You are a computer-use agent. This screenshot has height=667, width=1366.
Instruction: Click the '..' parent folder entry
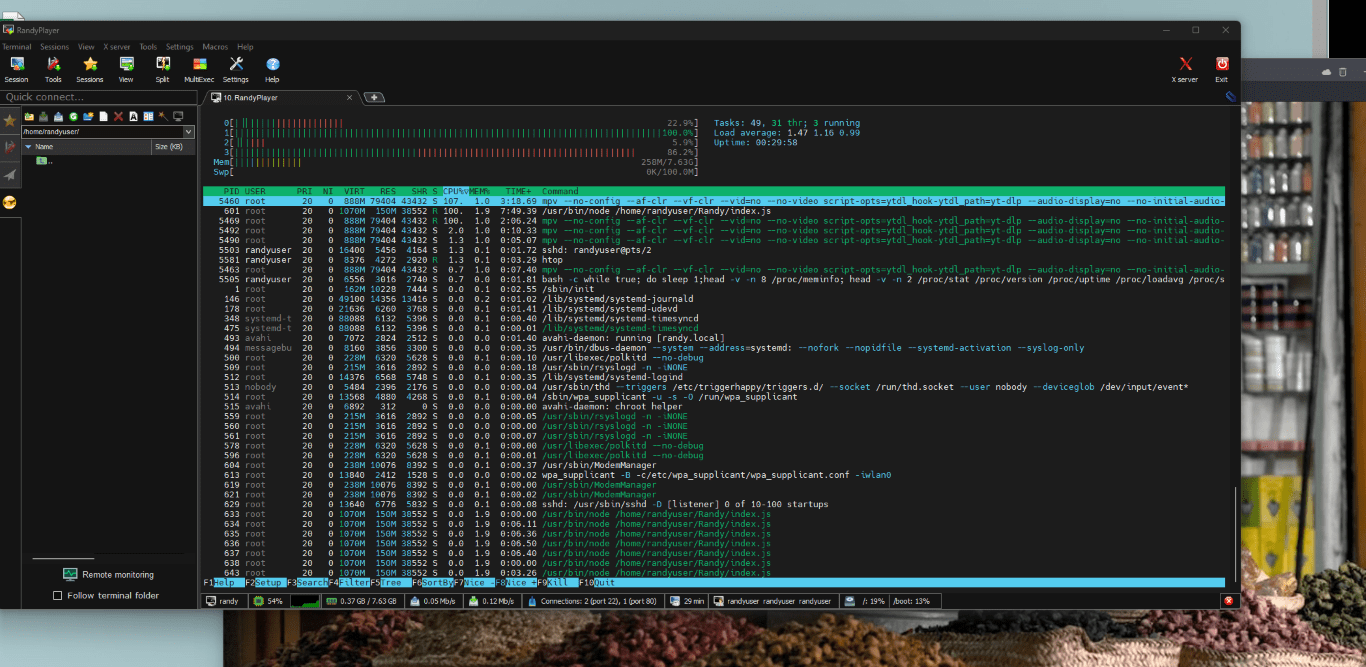pyautogui.click(x=44, y=160)
